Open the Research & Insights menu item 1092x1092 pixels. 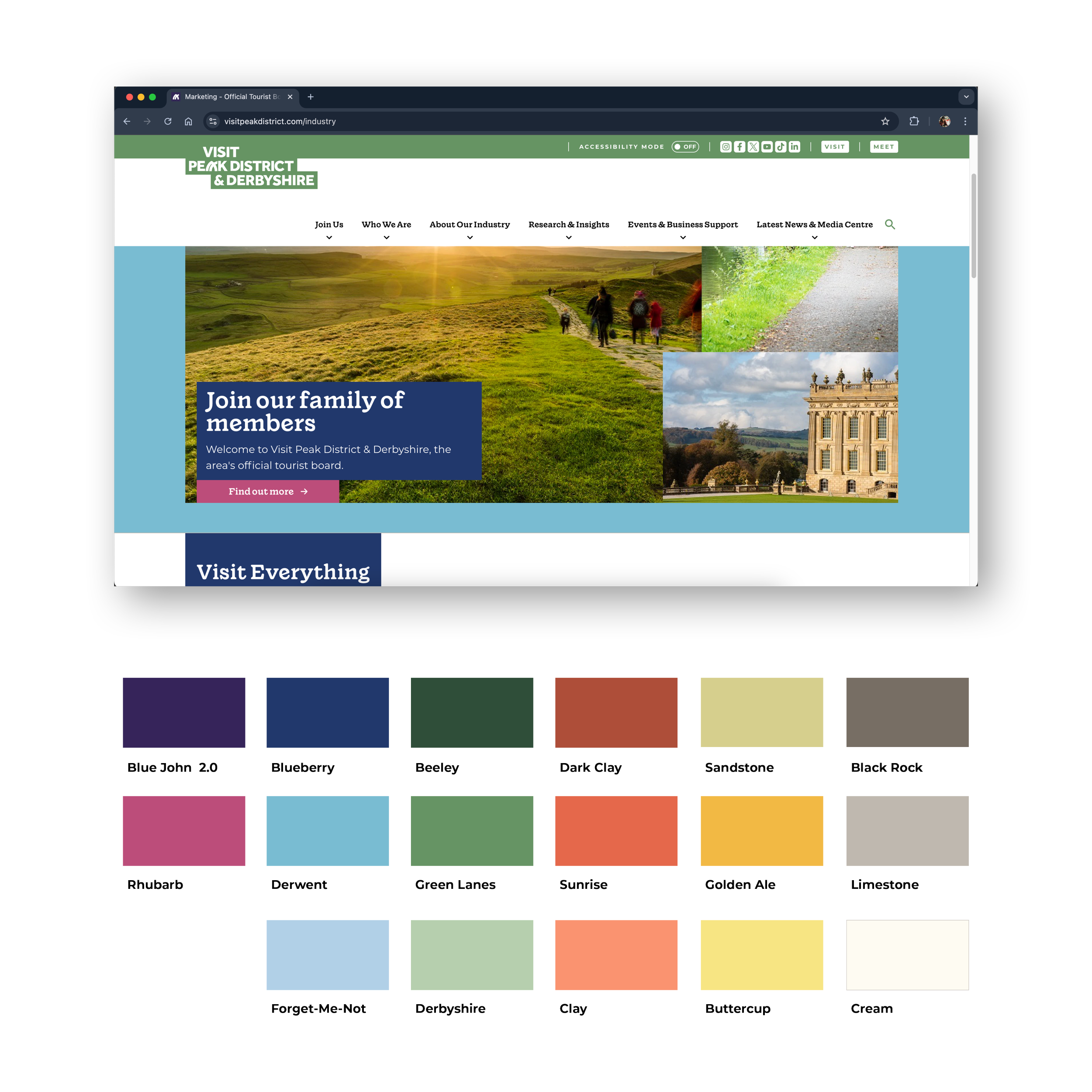click(x=569, y=225)
